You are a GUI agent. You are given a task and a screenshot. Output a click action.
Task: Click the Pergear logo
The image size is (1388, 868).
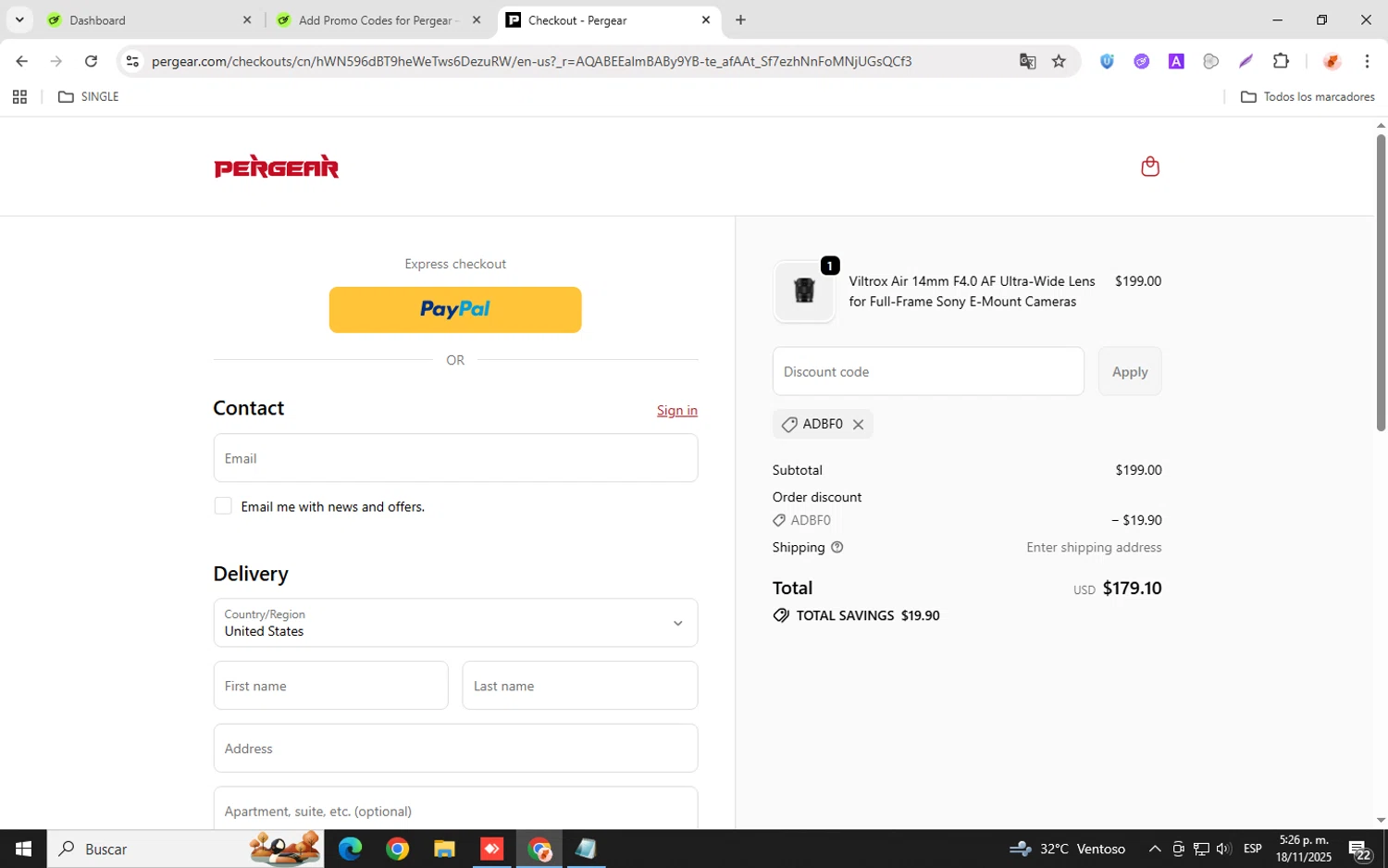pos(276,167)
